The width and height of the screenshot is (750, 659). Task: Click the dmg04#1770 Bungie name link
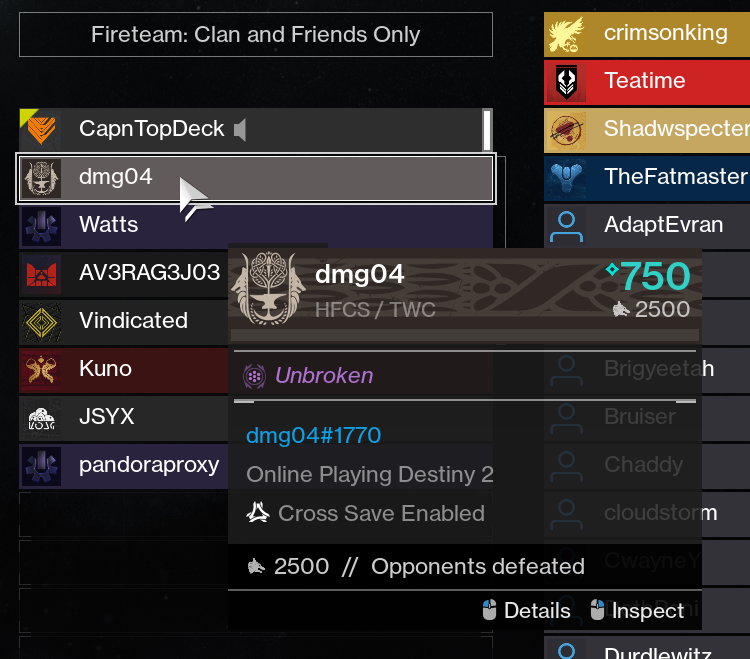point(313,436)
